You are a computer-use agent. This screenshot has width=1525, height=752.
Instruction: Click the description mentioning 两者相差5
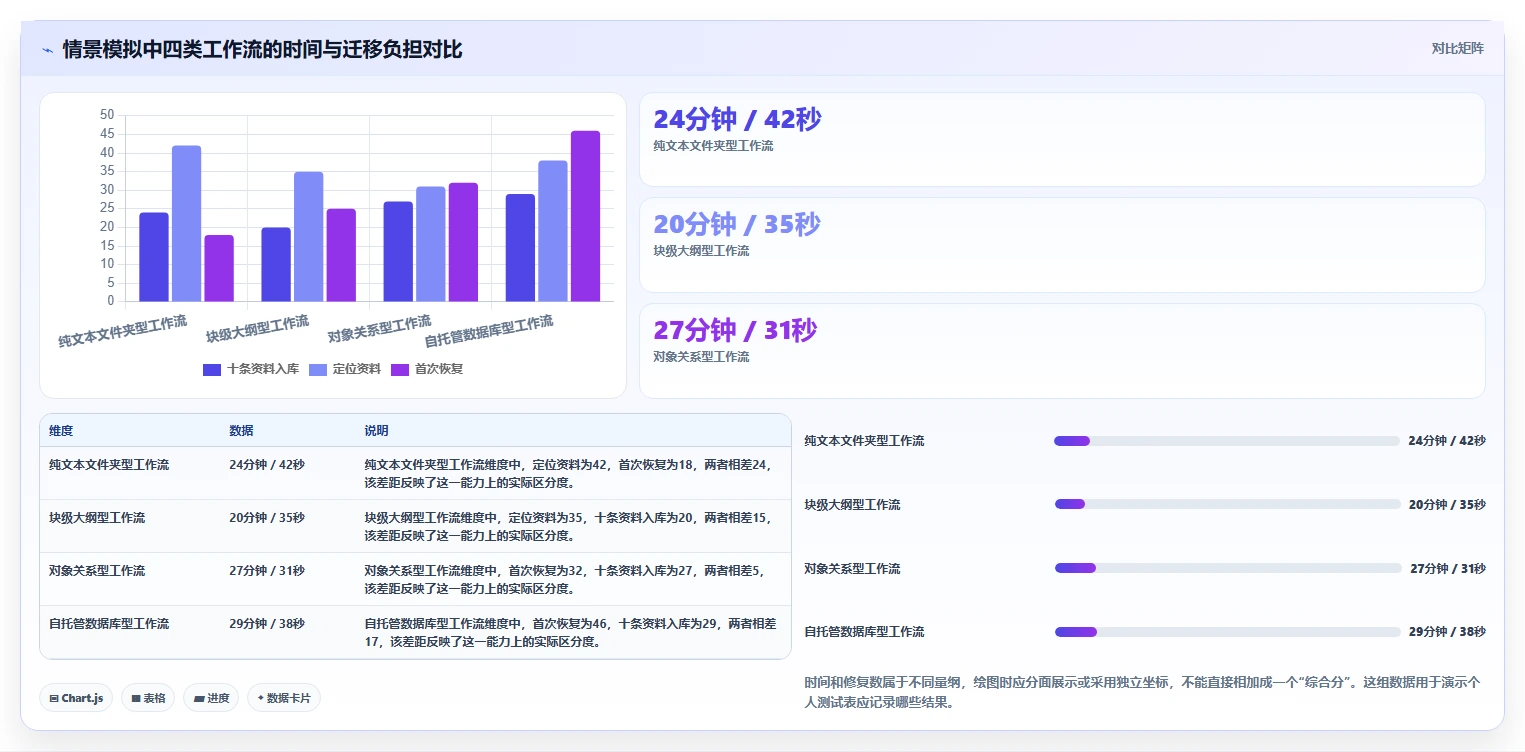pos(565,580)
